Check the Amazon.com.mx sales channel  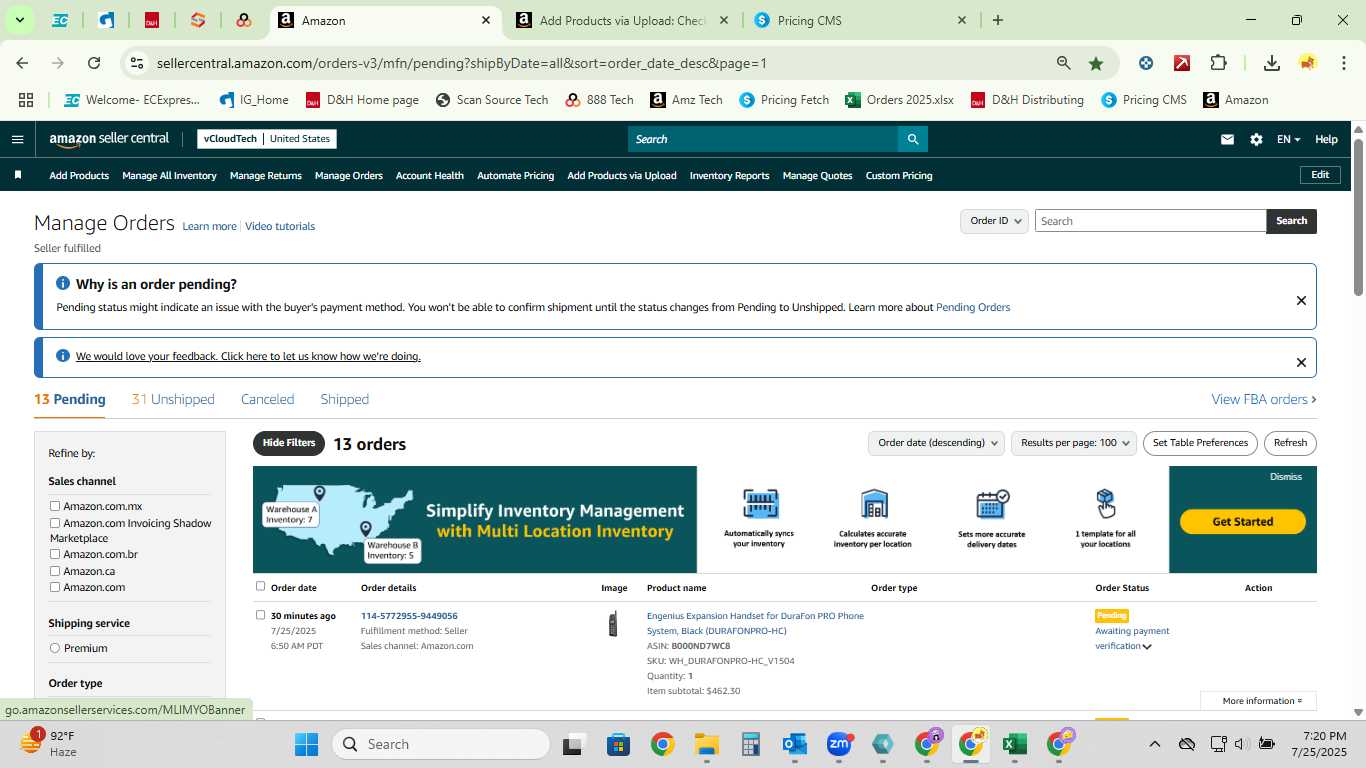55,506
